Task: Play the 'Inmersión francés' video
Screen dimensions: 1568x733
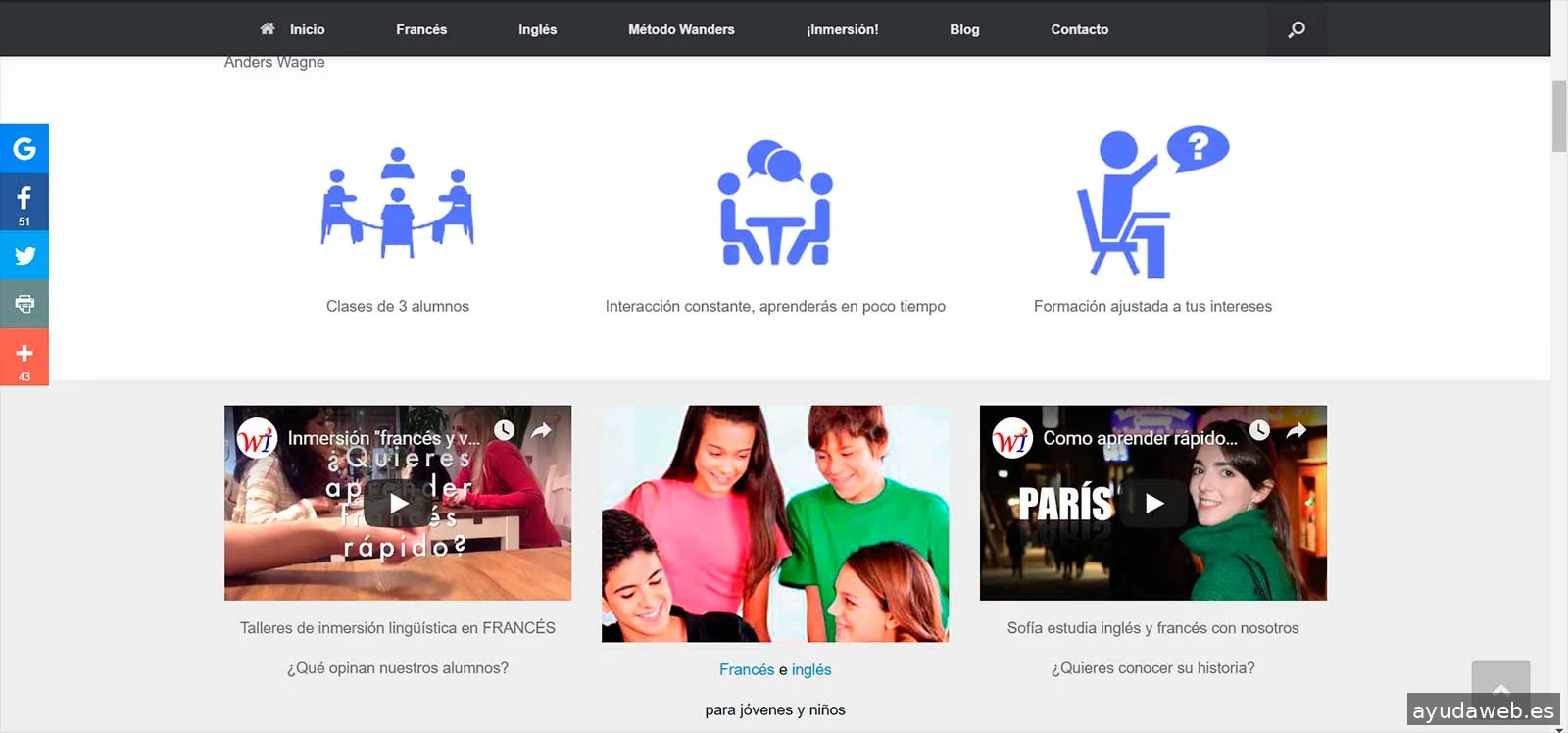Action: pos(398,504)
